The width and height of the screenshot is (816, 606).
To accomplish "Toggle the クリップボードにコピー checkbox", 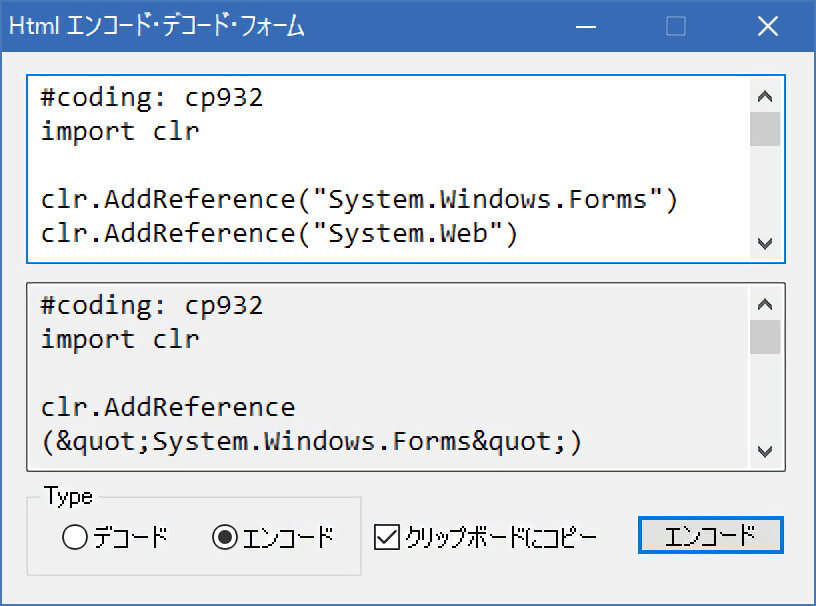I will [386, 538].
